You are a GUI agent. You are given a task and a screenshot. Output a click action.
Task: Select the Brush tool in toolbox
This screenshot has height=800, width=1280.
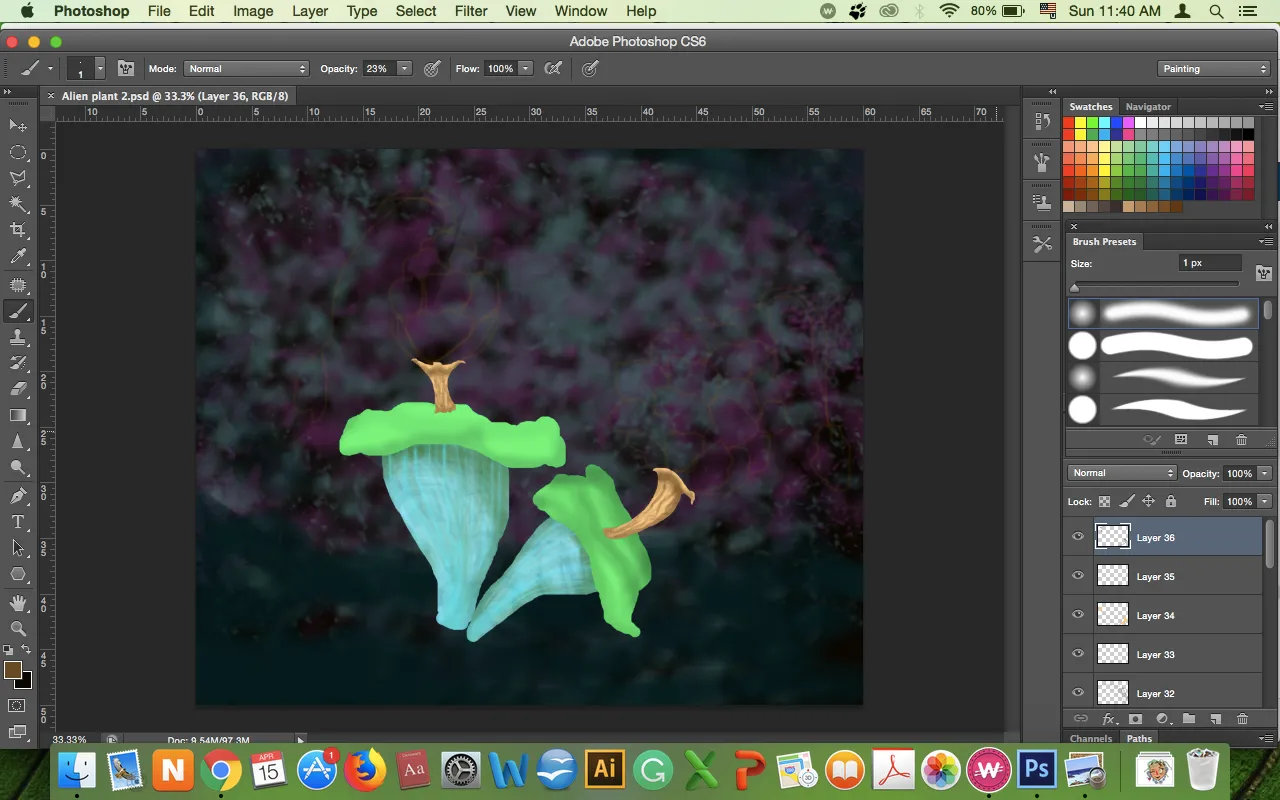[x=18, y=311]
